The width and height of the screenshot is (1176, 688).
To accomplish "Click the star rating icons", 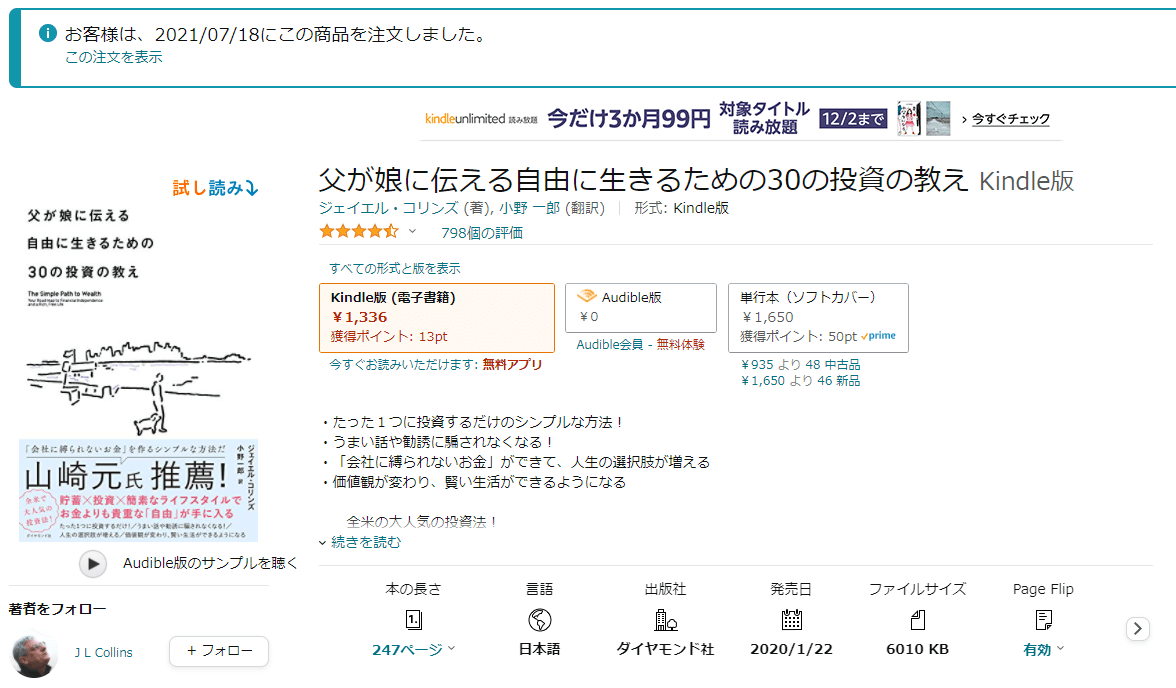I will [x=358, y=232].
